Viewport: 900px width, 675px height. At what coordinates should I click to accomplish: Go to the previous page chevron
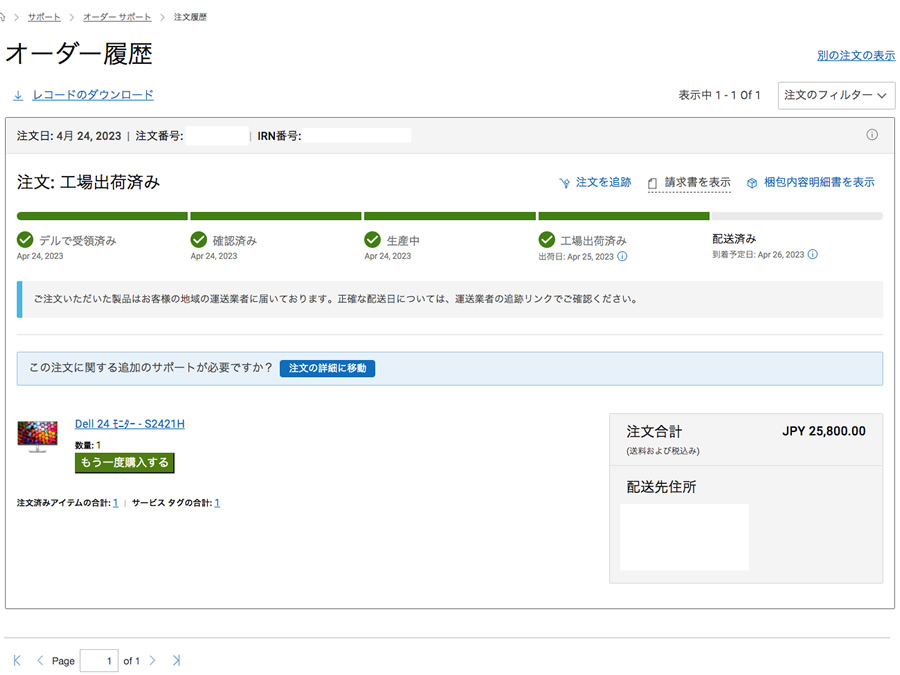pos(40,661)
